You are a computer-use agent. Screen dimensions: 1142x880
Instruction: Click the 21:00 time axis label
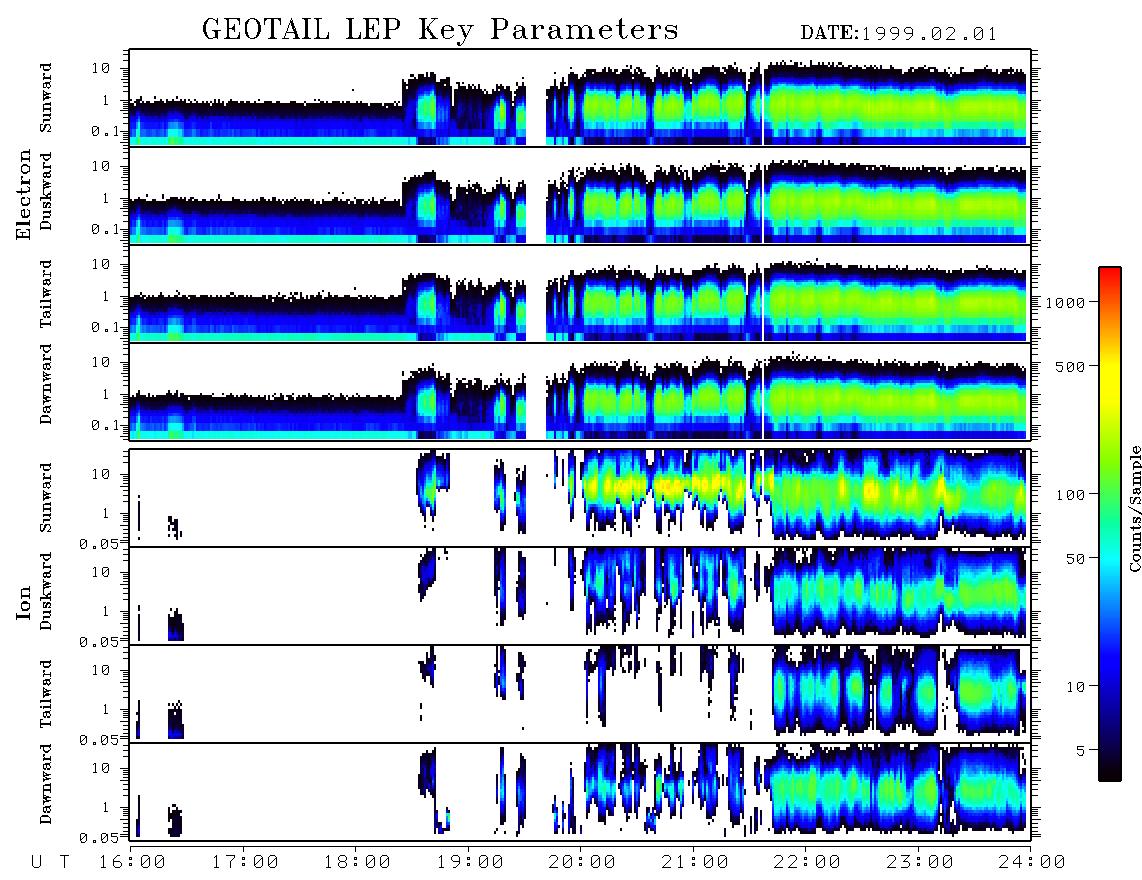[x=695, y=862]
